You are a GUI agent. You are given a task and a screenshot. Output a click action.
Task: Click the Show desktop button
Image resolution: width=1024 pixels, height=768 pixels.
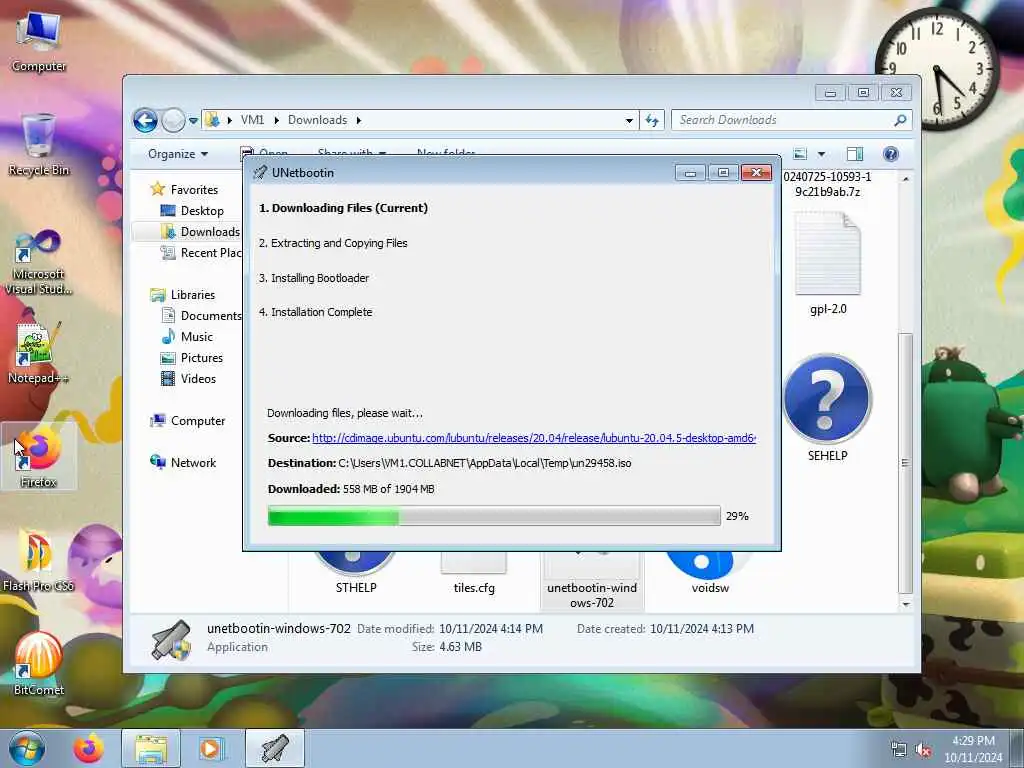tap(1016, 748)
